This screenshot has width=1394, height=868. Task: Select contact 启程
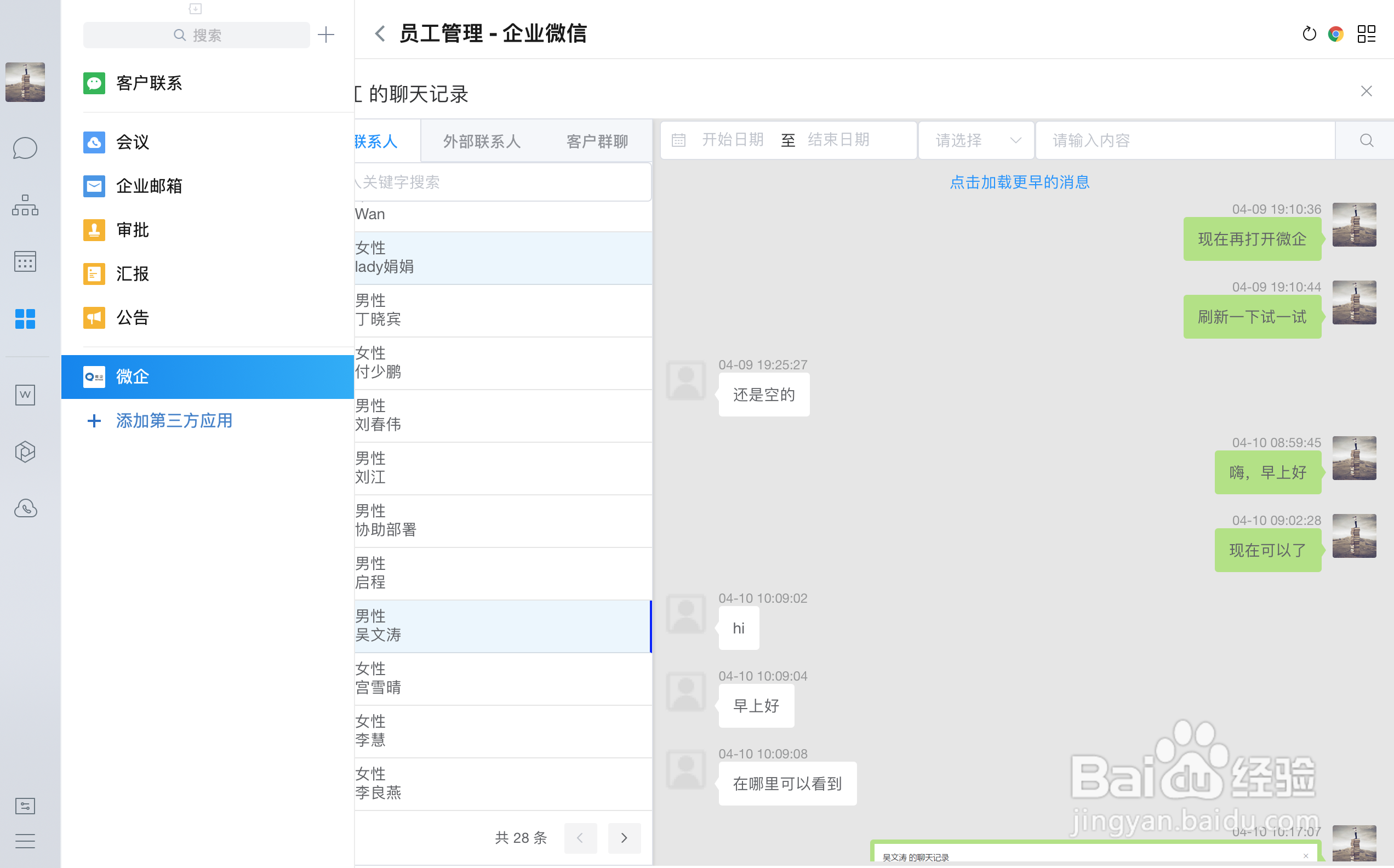tap(502, 574)
